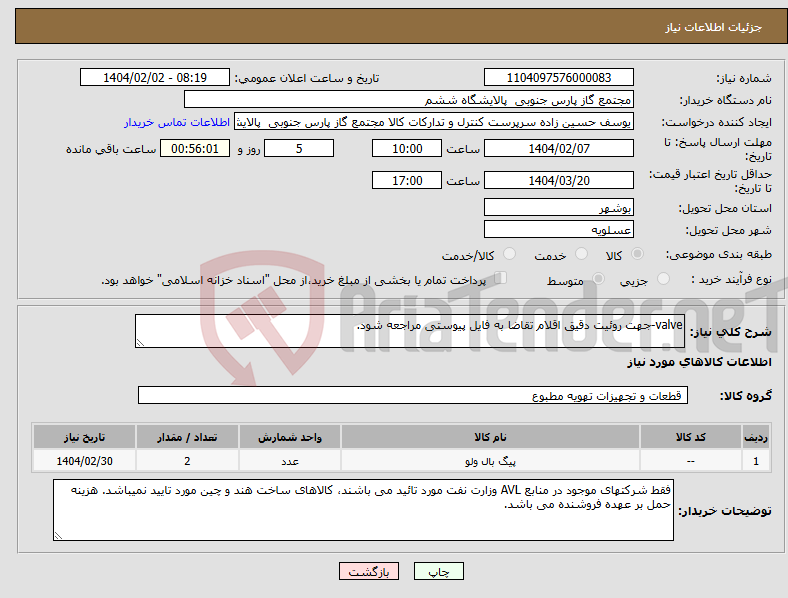
Task: Click the requester field یوسف حسین زاده
Action: 434,122
